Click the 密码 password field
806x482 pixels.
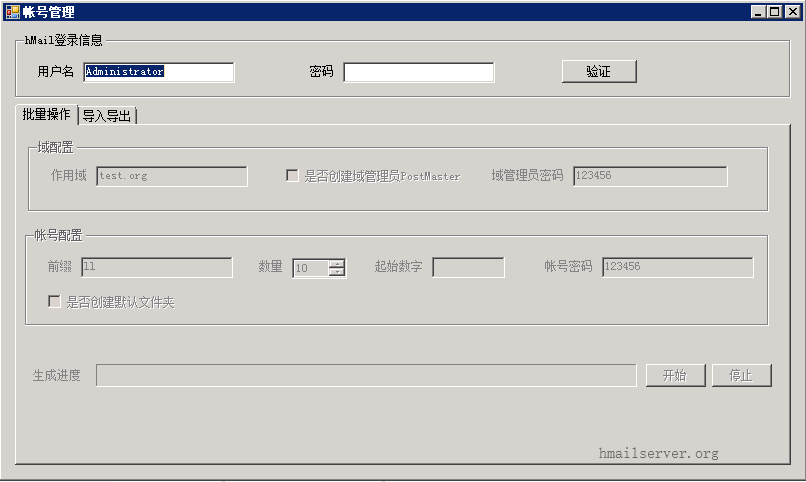418,72
